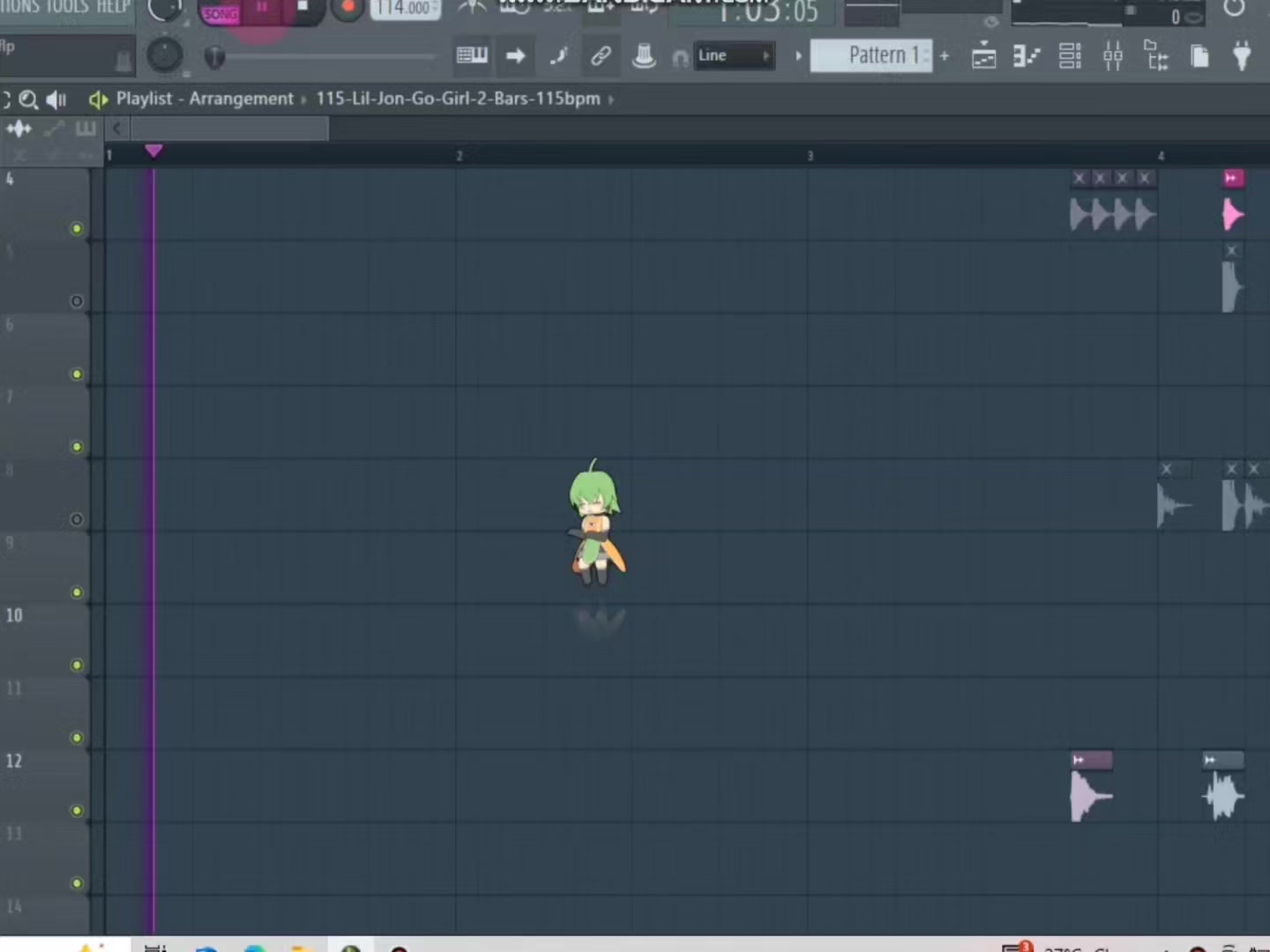Open the Mixer icon
Screen dimensions: 1270x952
click(x=1113, y=57)
